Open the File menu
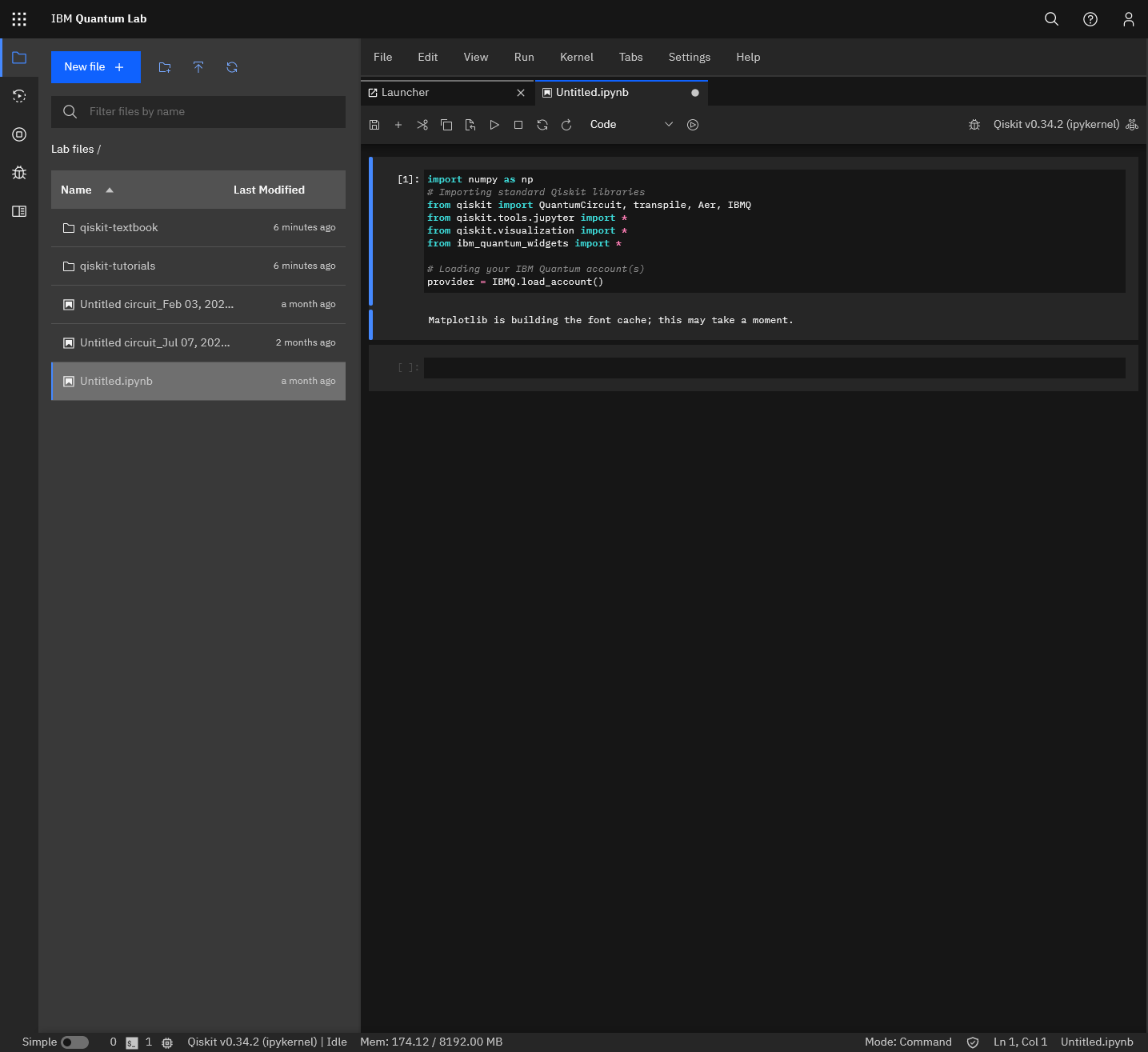 [383, 58]
